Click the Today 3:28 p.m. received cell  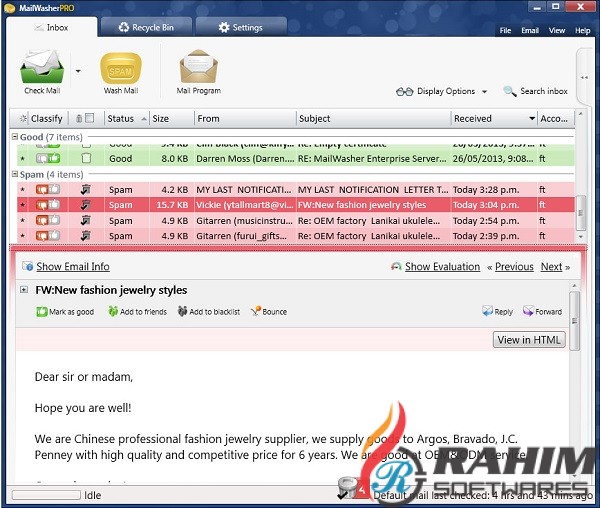click(486, 189)
